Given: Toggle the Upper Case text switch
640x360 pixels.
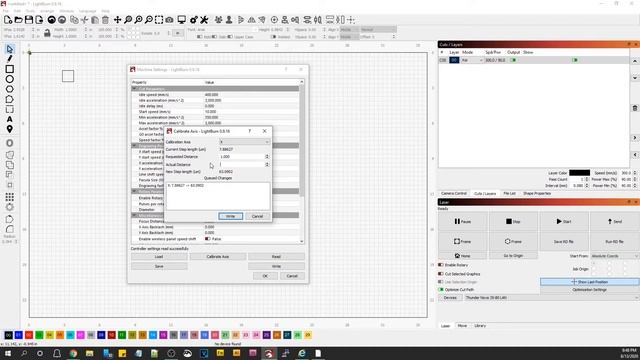Looking at the screenshot, I should (230, 37).
